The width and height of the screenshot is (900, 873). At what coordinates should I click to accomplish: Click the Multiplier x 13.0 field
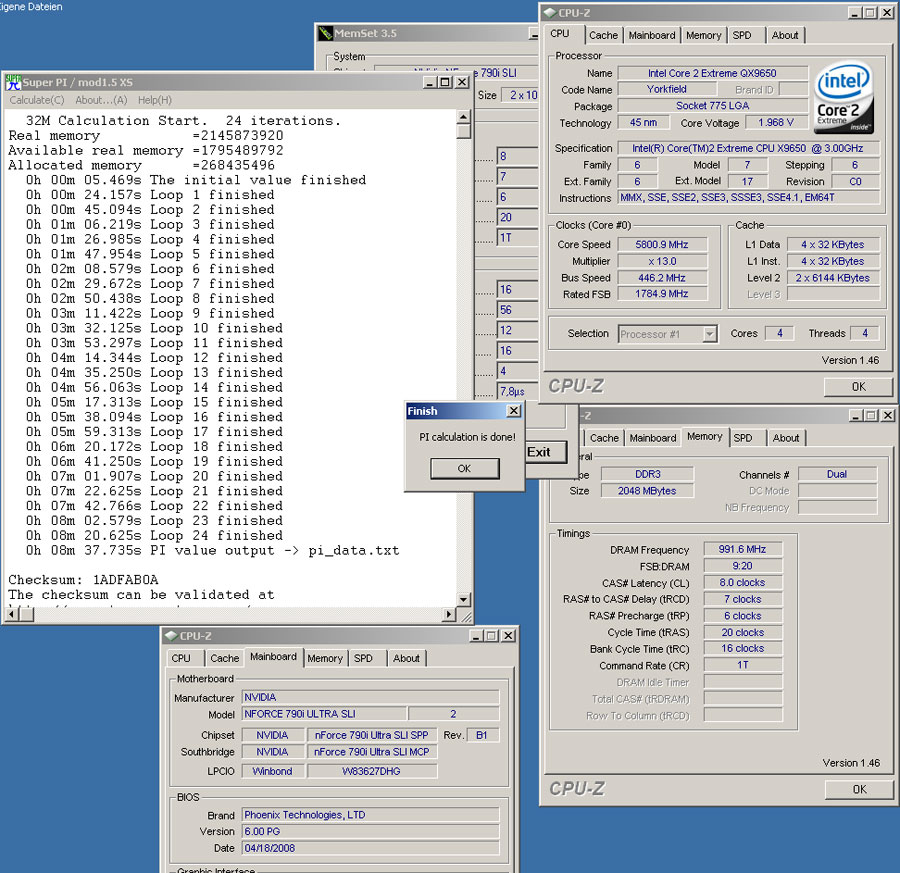[x=662, y=261]
